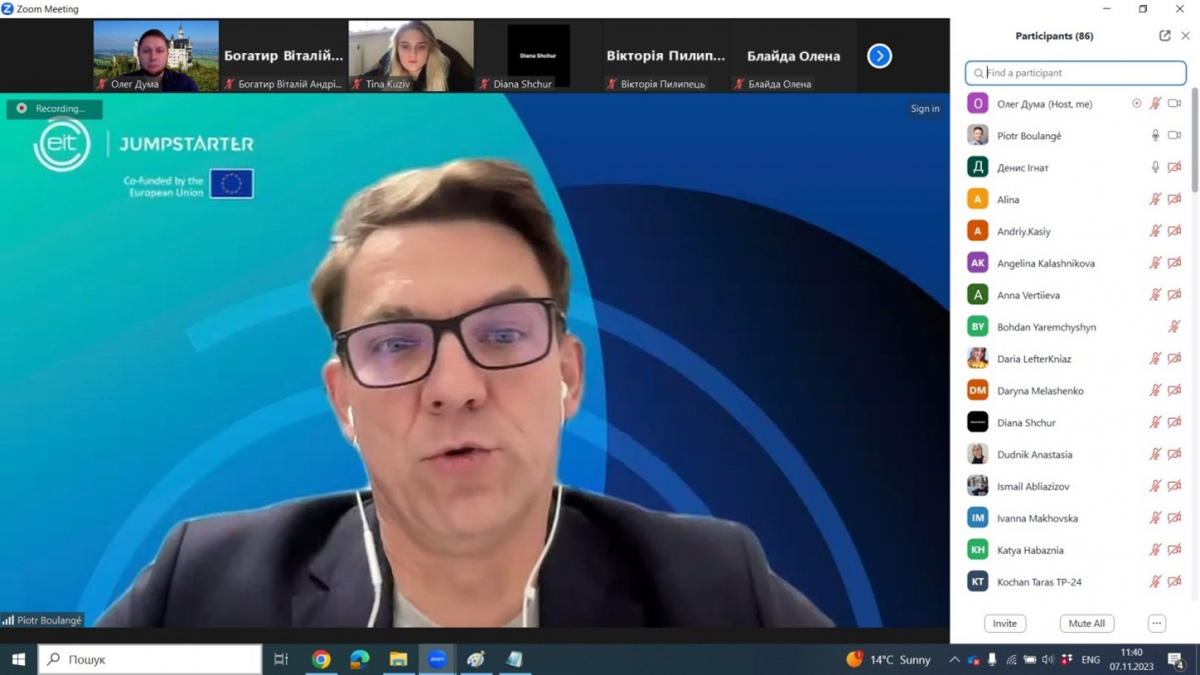The image size is (1200, 675).
Task: Click Alina's crossed-out camera icon
Action: pos(1174,200)
